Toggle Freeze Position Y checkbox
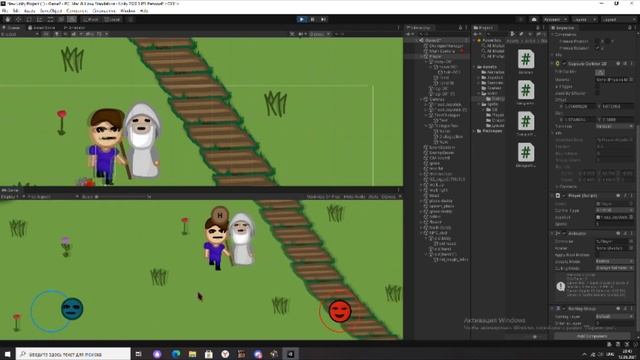The height and width of the screenshot is (360, 640). pyautogui.click(x=608, y=41)
